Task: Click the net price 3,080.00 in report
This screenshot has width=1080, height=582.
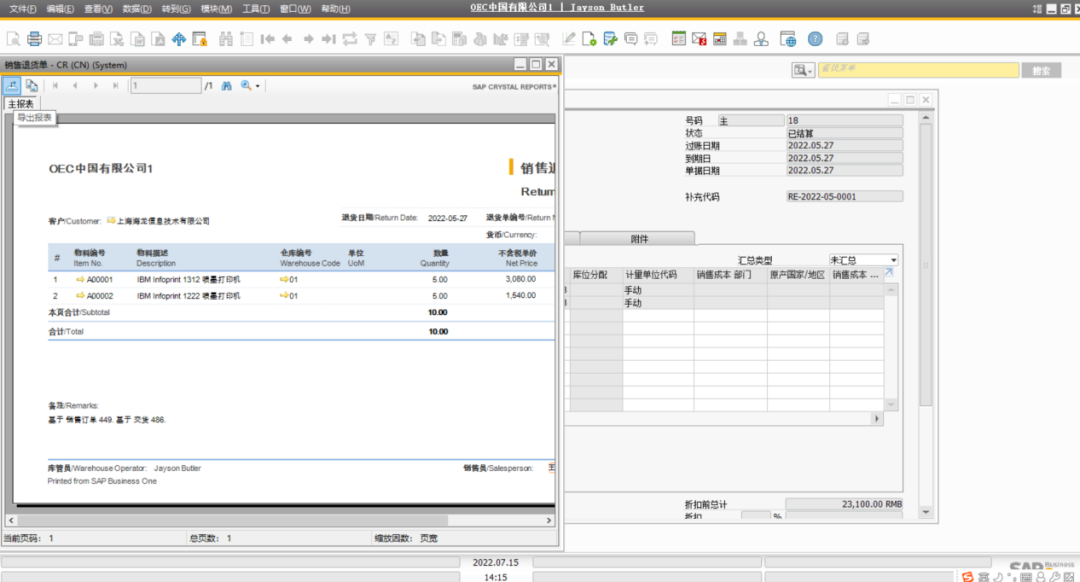Action: tap(520, 279)
